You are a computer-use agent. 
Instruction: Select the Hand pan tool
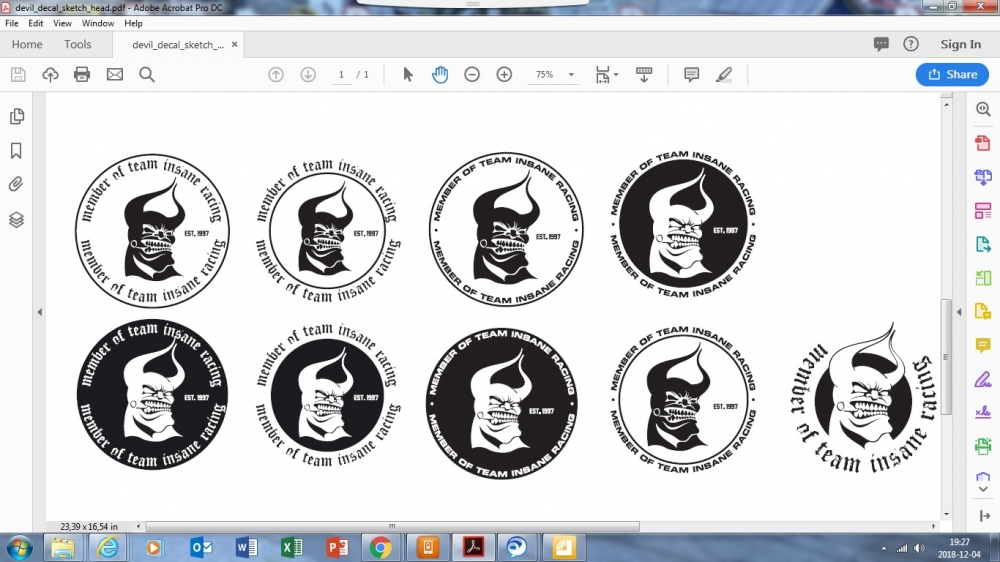coord(440,75)
